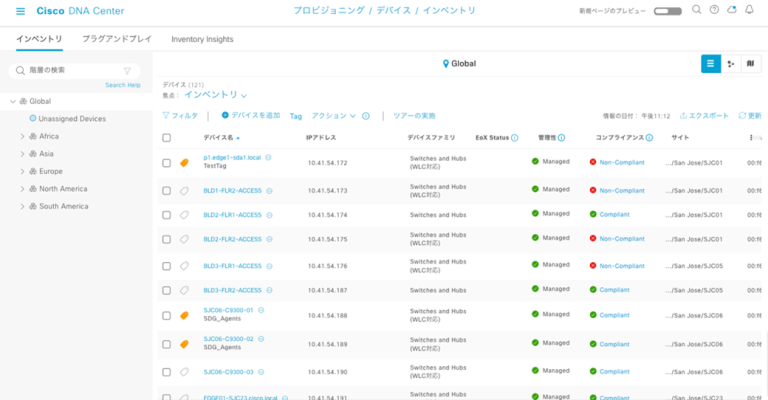
Task: Click IP address 10.41.54.174 cell
Action: coord(328,215)
